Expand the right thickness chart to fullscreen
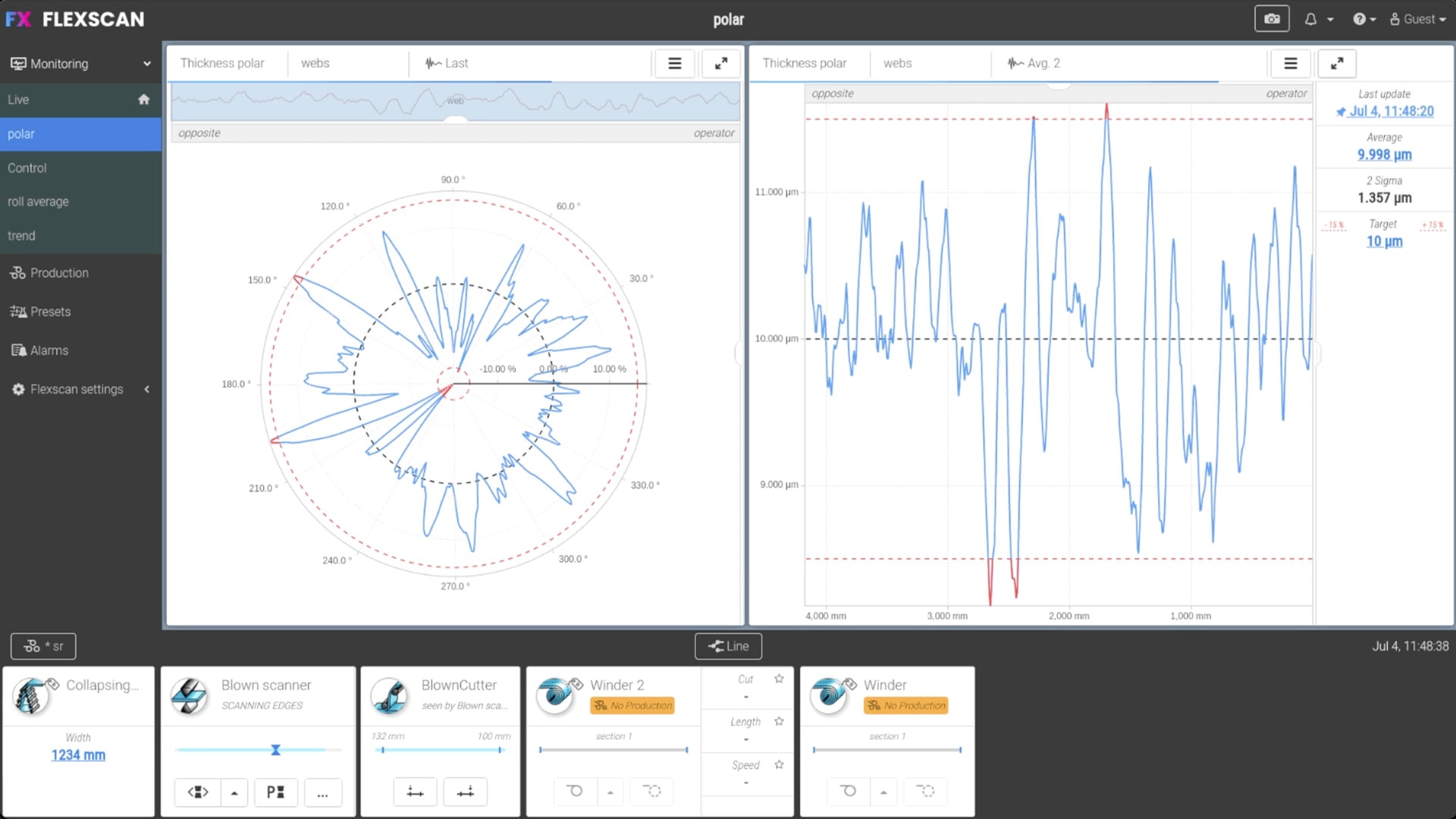This screenshot has height=819, width=1456. click(x=1337, y=64)
